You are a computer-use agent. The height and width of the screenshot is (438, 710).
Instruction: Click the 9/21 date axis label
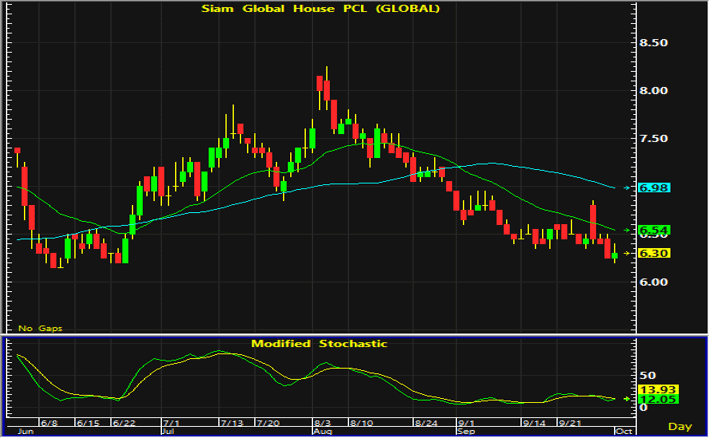[x=570, y=423]
